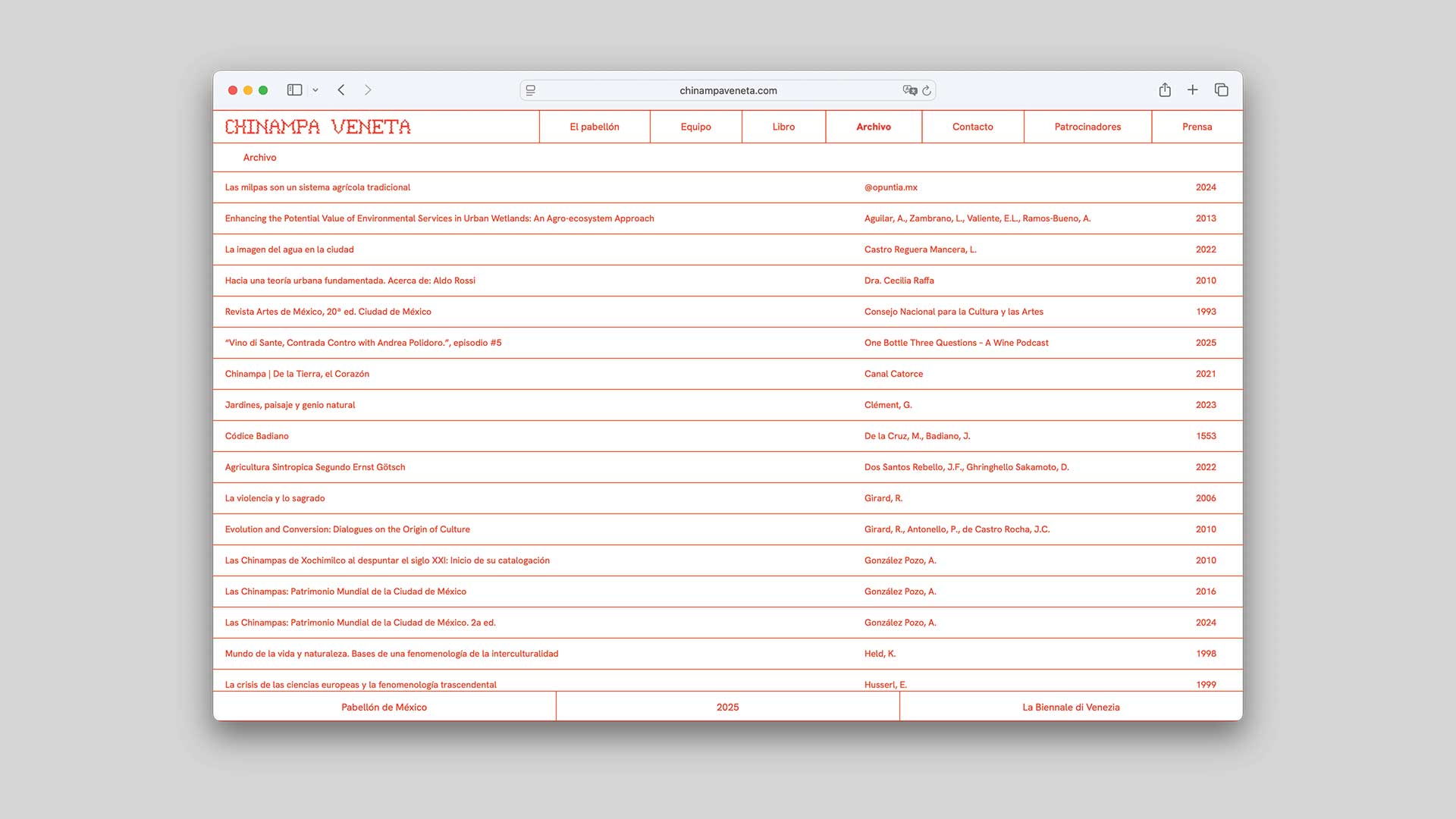Click the year 1993 cell
Viewport: 1456px width, 819px height.
tap(1206, 312)
